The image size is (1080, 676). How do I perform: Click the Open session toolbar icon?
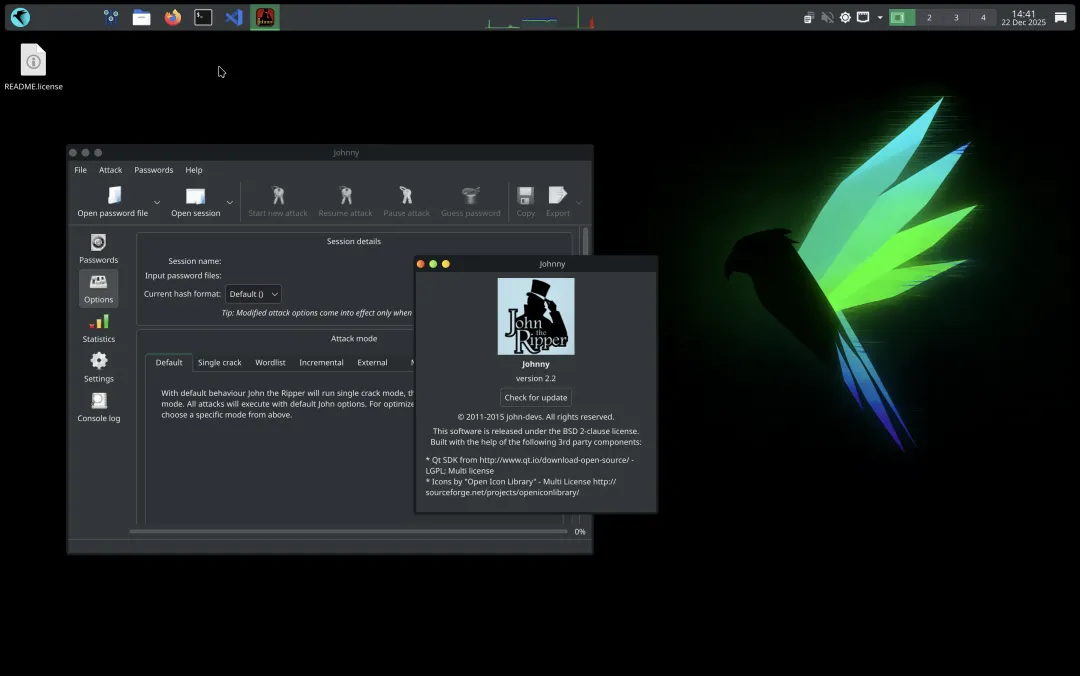195,196
